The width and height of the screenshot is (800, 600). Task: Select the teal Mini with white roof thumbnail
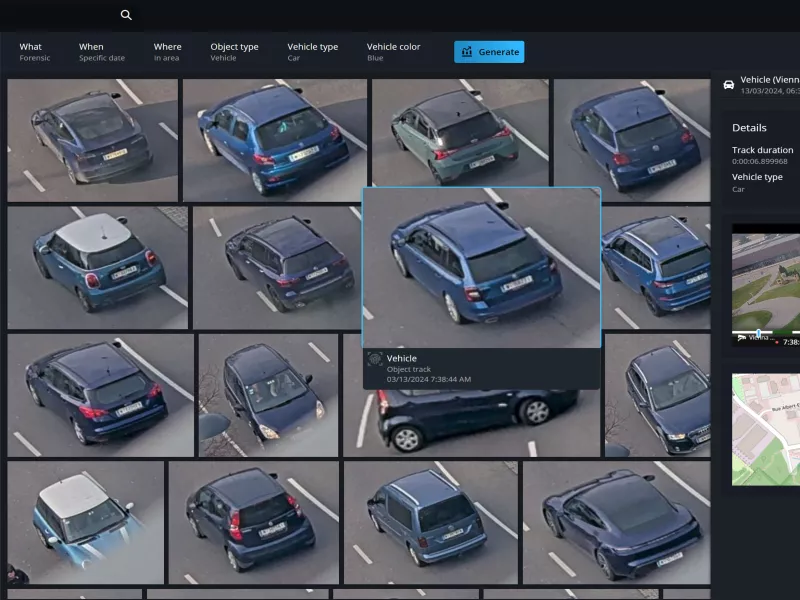tap(97, 267)
